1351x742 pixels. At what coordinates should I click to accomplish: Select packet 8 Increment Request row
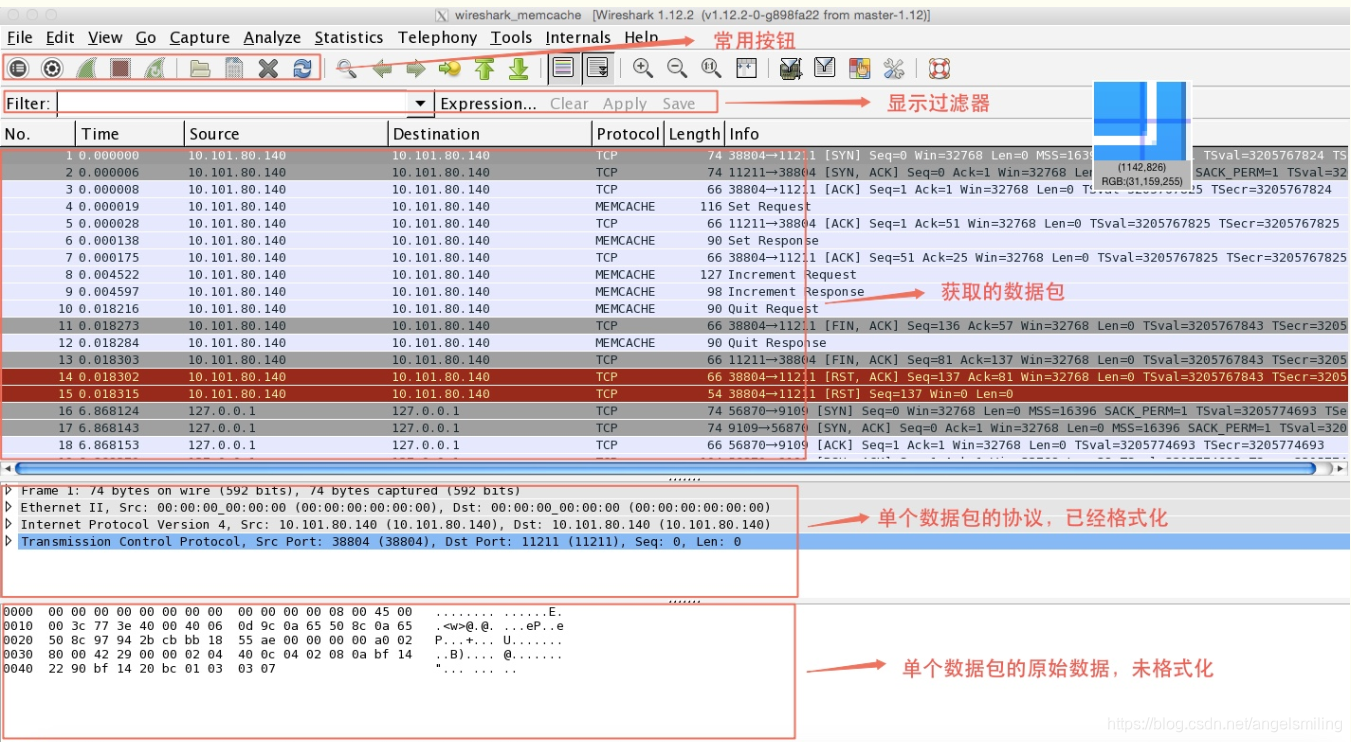(675, 274)
